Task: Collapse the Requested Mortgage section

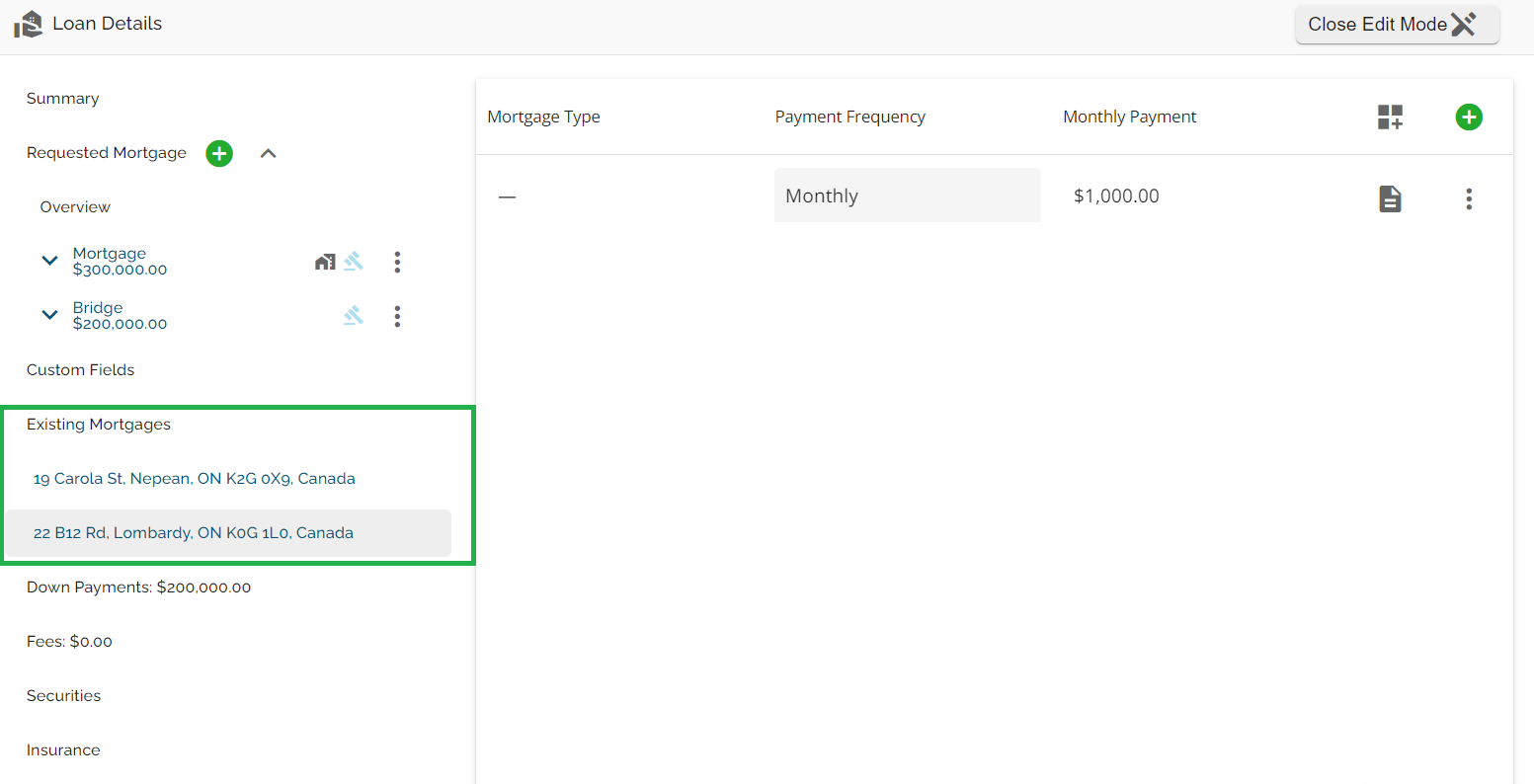Action: [268, 153]
